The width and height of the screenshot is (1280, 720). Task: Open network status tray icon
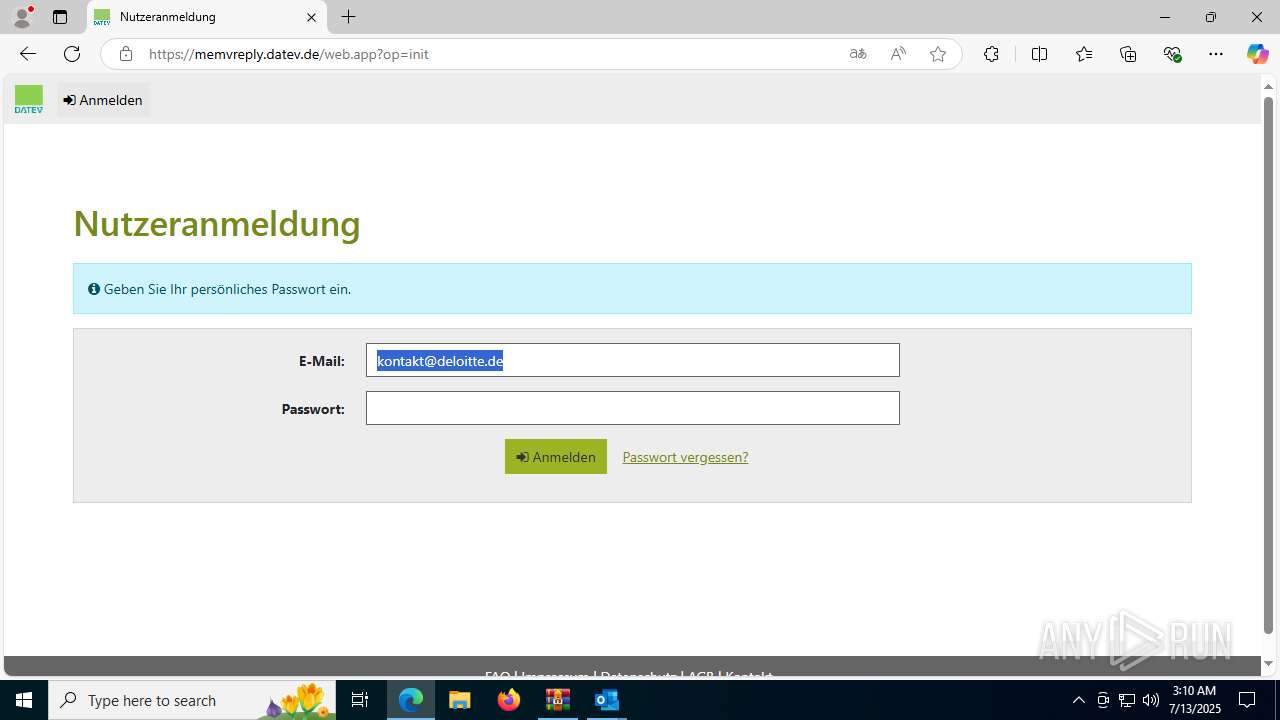[x=1127, y=700]
